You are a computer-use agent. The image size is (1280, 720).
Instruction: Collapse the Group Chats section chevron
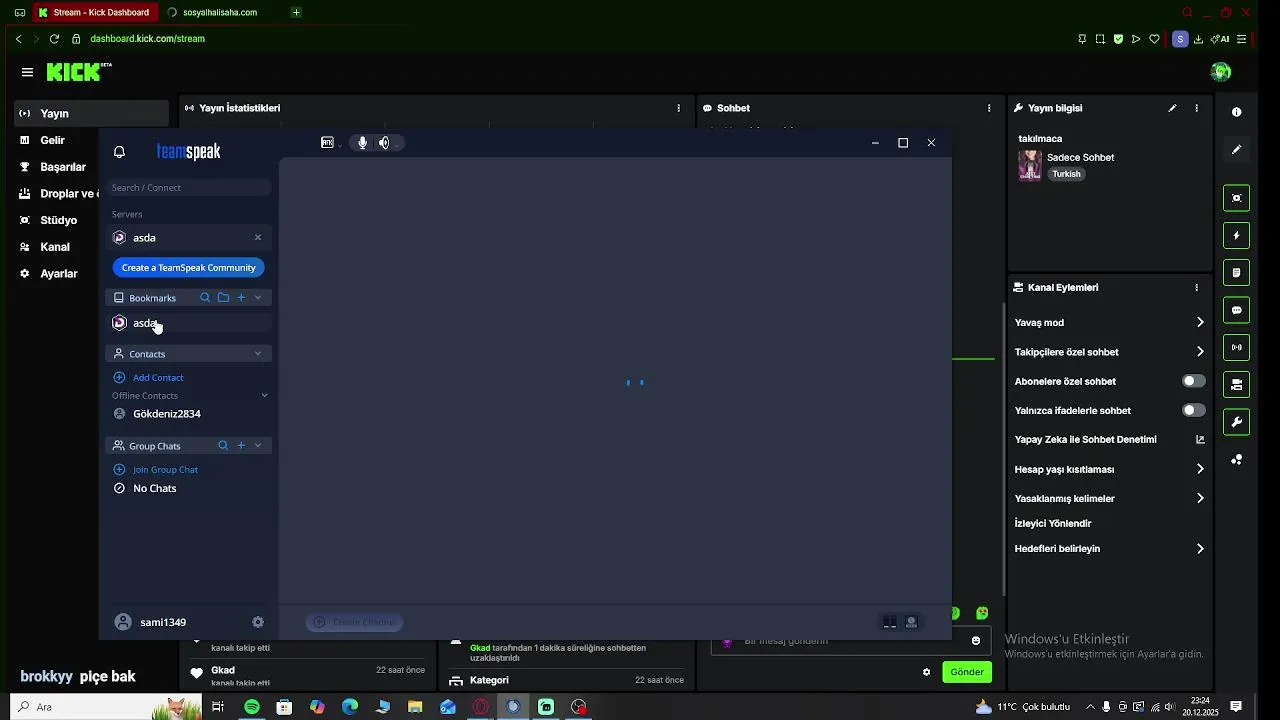point(258,446)
